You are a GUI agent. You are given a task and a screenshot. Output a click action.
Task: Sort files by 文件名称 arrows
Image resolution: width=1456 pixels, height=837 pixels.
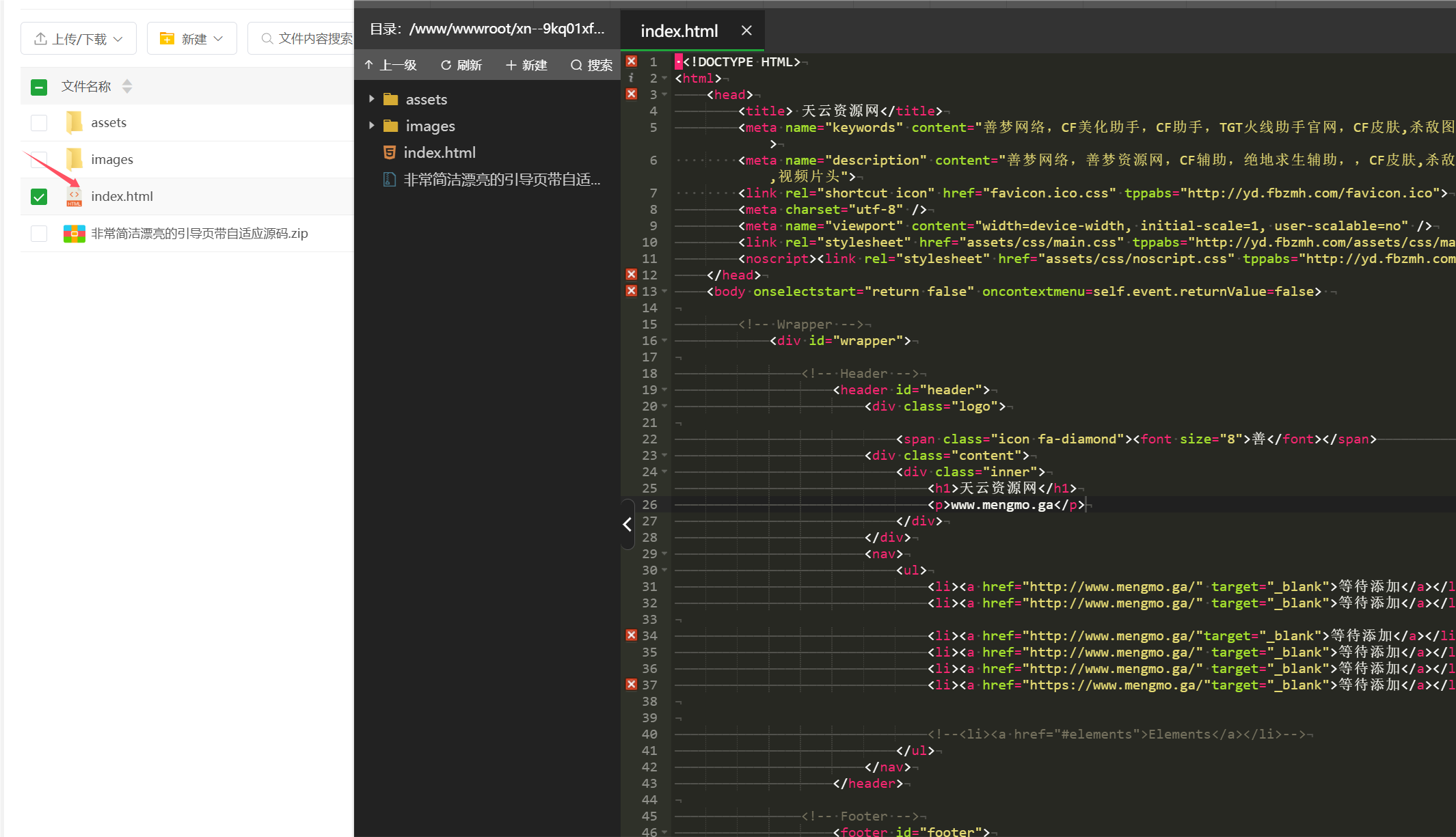coord(127,86)
